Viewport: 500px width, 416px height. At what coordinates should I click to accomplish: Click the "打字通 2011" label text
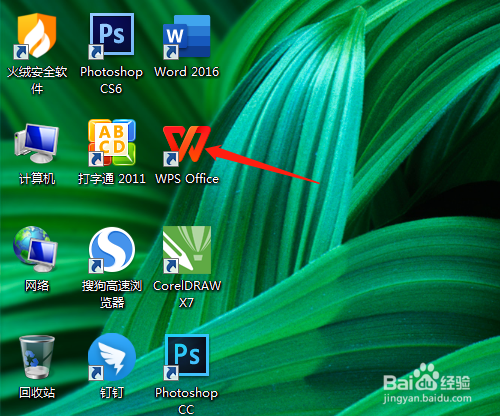coord(112,179)
